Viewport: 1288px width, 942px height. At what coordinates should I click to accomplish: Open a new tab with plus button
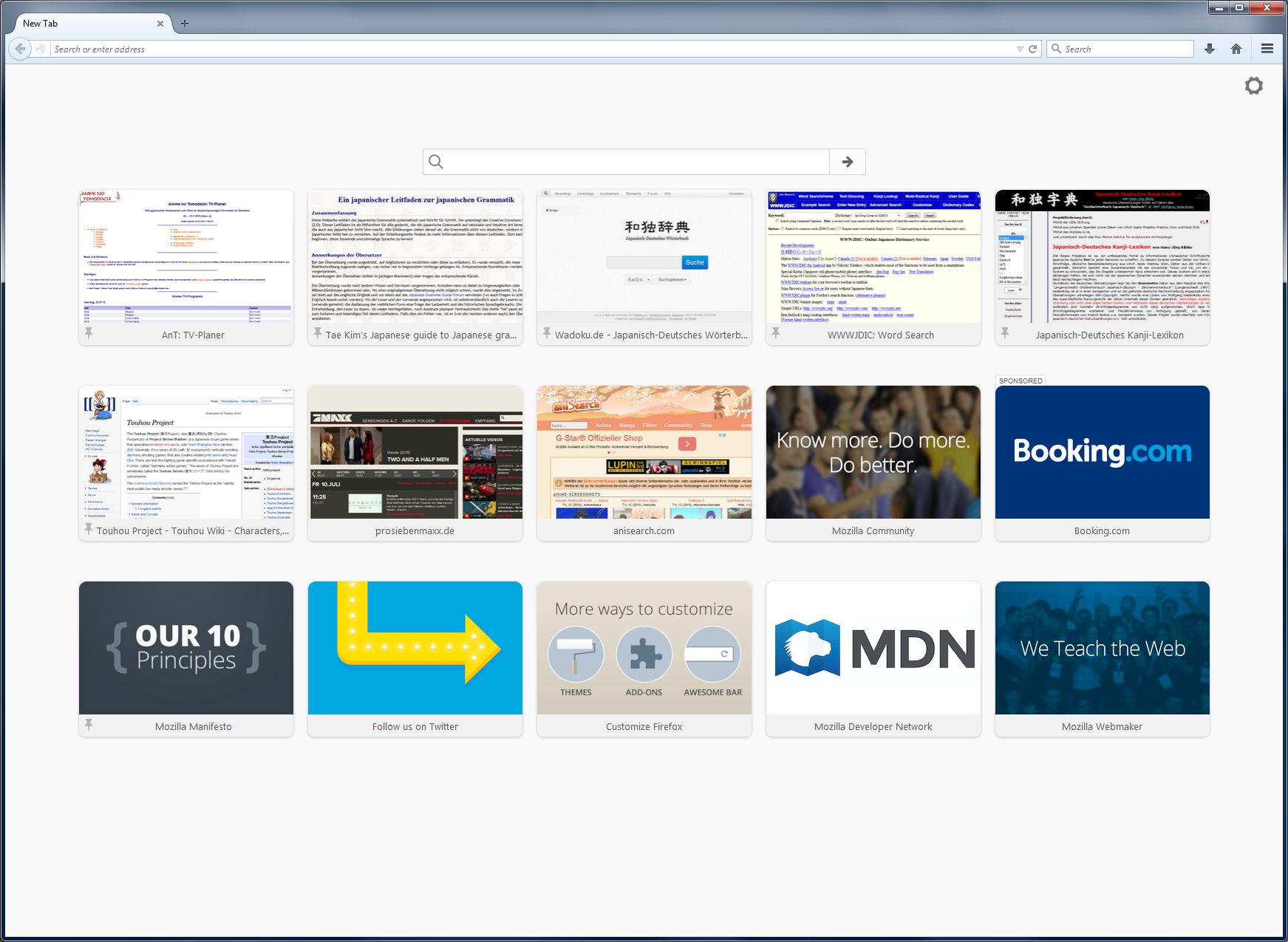pos(185,24)
